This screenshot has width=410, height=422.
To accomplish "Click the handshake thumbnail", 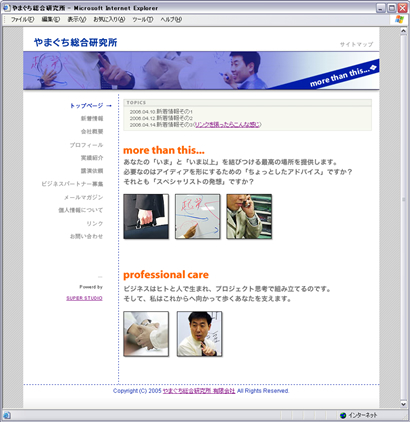I will (146, 334).
